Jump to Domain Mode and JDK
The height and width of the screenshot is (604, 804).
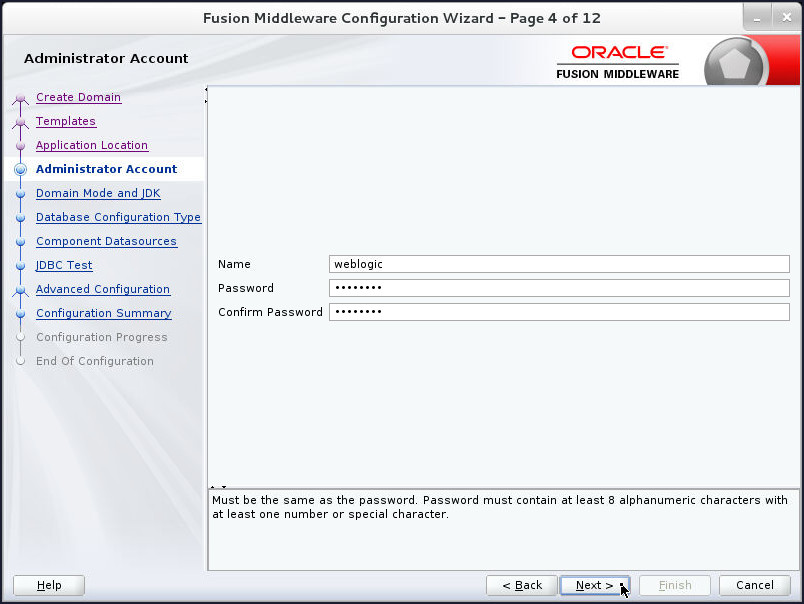[98, 193]
